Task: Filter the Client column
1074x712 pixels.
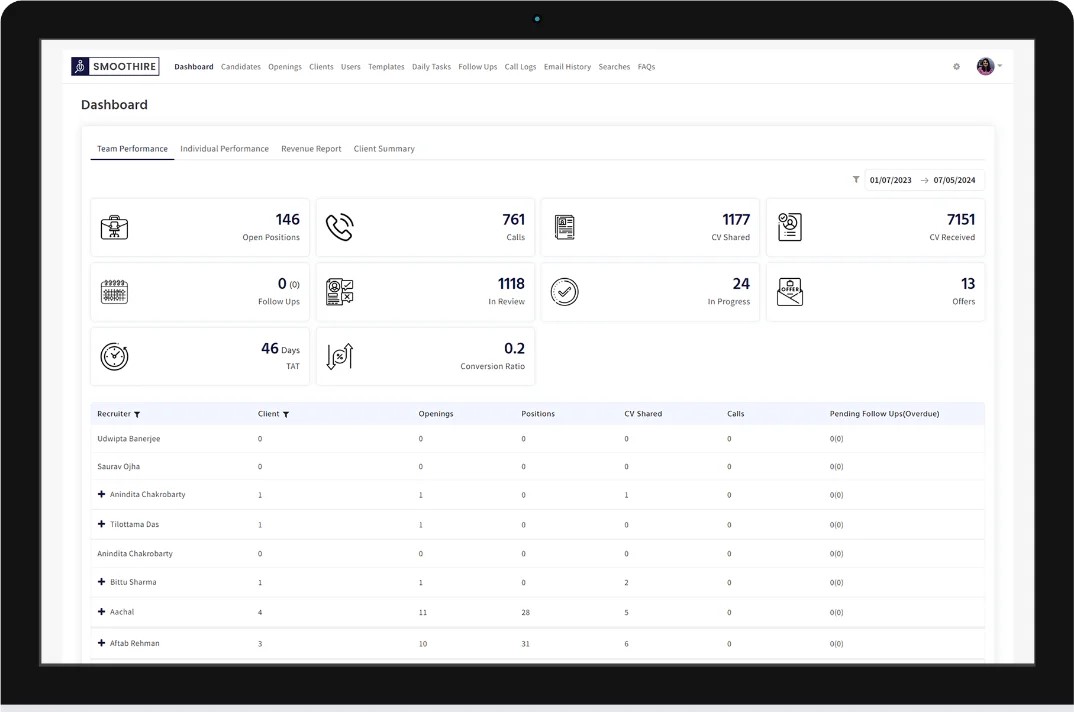Action: (286, 414)
